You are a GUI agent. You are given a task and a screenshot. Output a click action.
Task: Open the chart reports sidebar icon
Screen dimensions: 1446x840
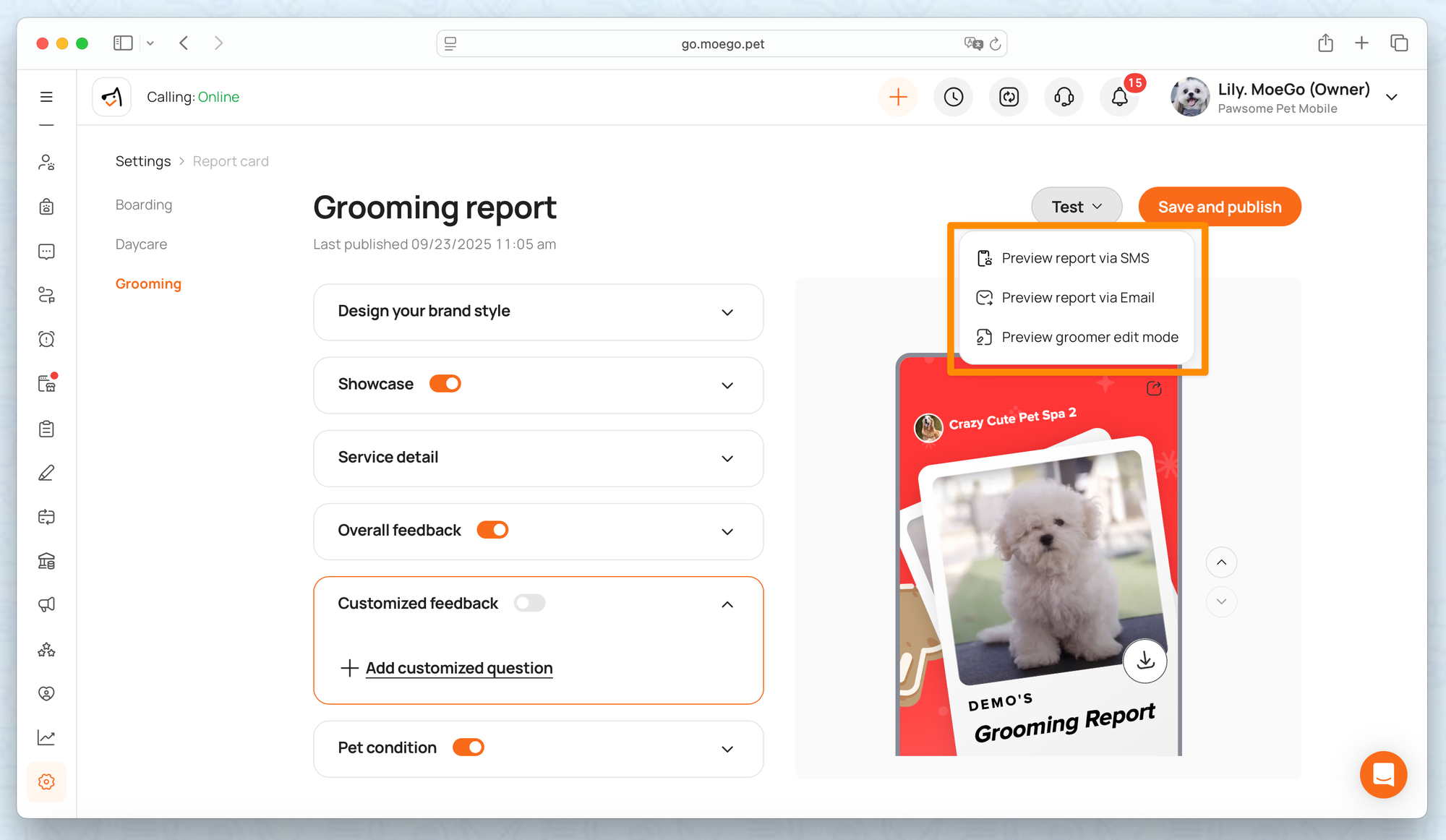click(x=46, y=737)
